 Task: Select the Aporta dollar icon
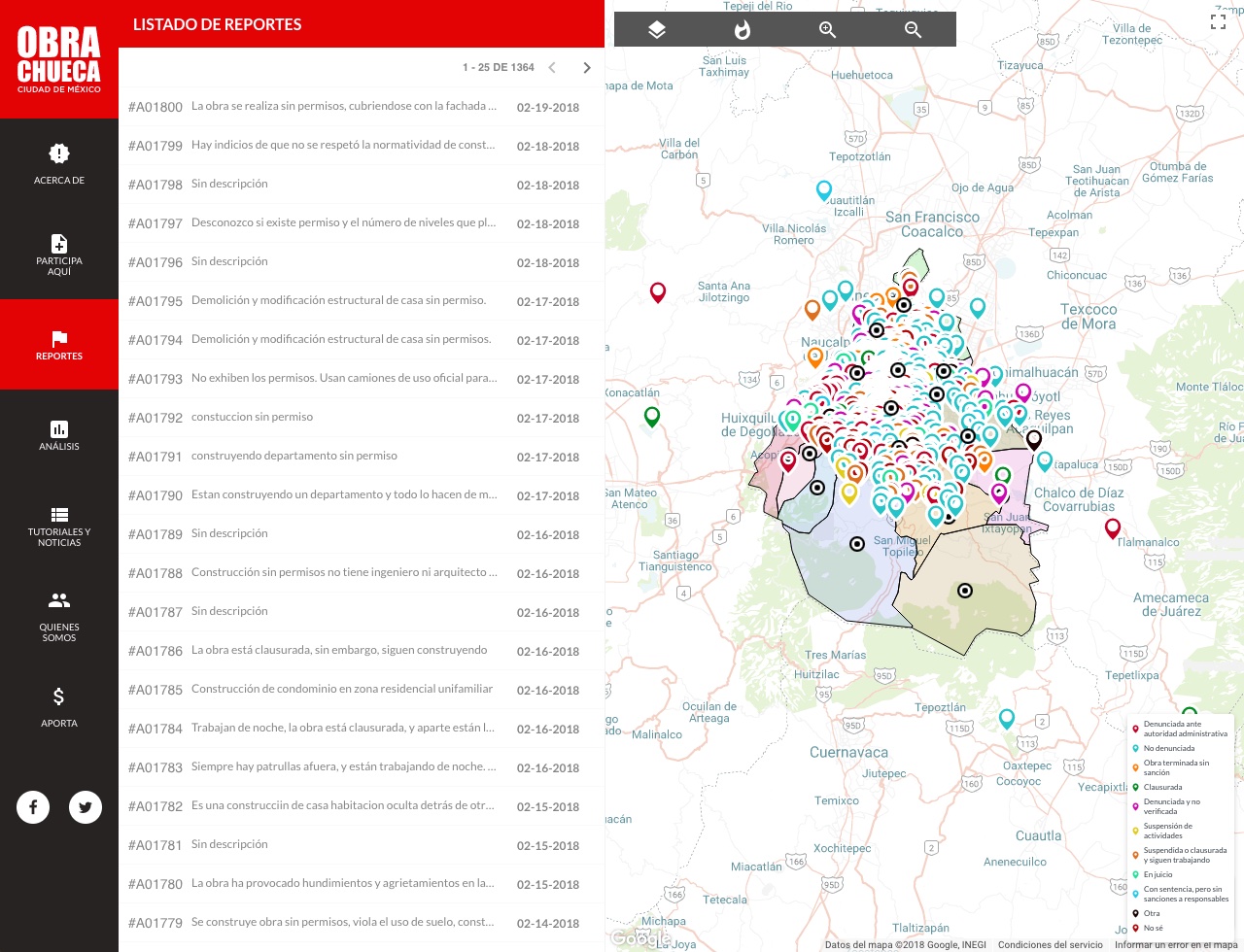point(59,697)
